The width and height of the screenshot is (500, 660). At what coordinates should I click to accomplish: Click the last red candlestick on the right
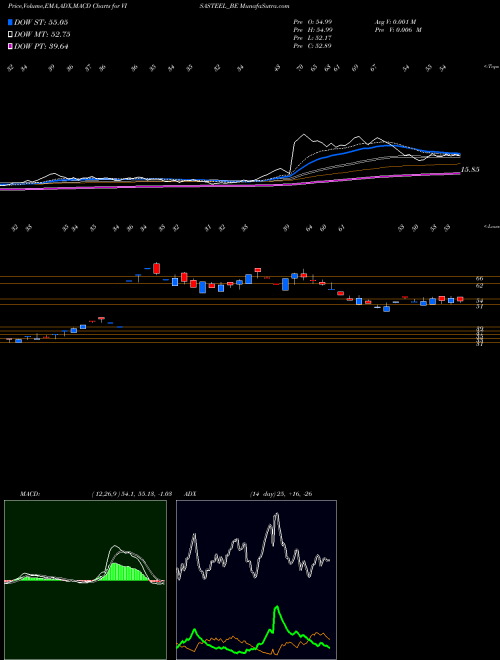pos(460,299)
